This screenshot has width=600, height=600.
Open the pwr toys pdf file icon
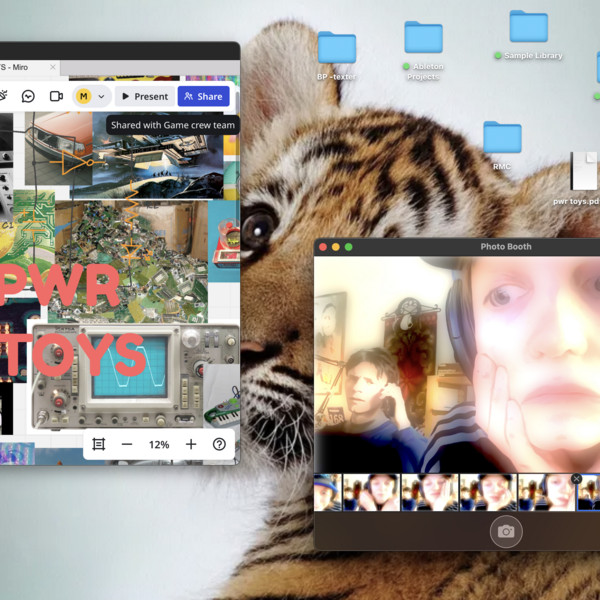point(584,171)
